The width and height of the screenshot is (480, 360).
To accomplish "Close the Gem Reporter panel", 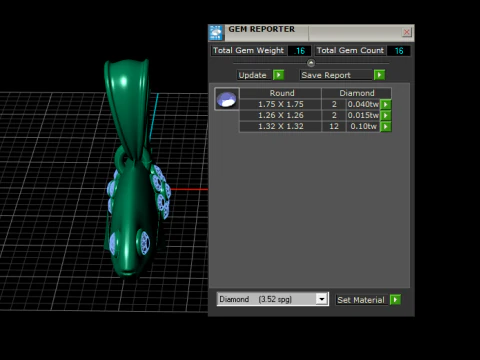I will point(406,32).
